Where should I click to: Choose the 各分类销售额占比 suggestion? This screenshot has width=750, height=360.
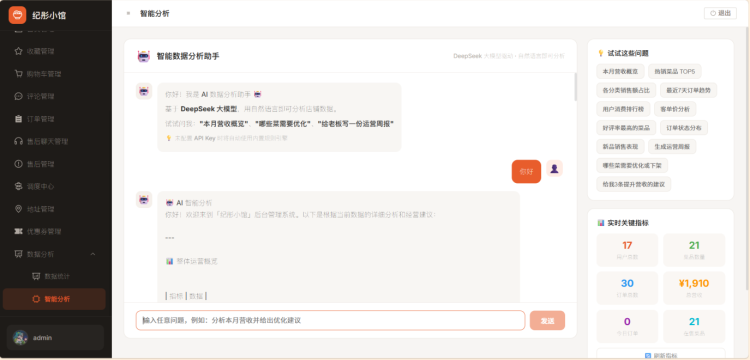(x=626, y=90)
